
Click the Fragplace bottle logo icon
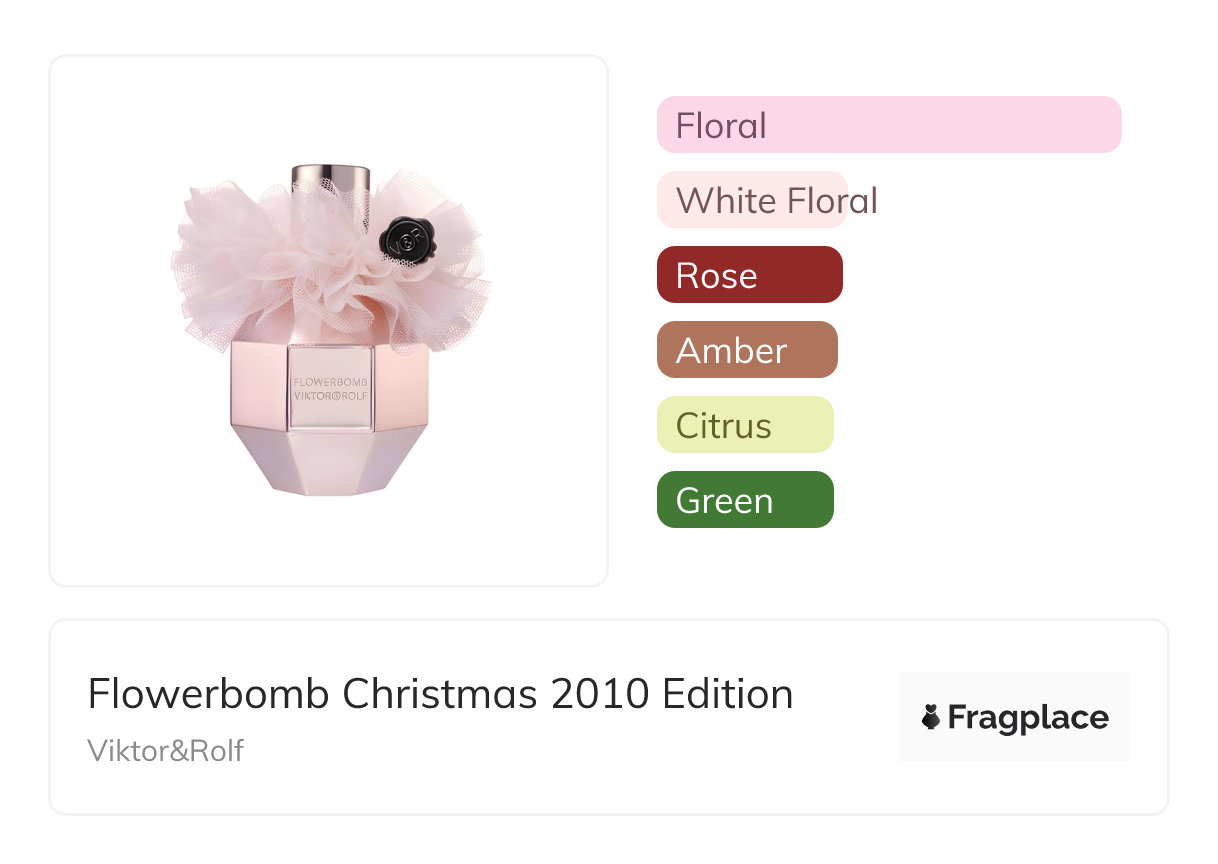[x=931, y=717]
